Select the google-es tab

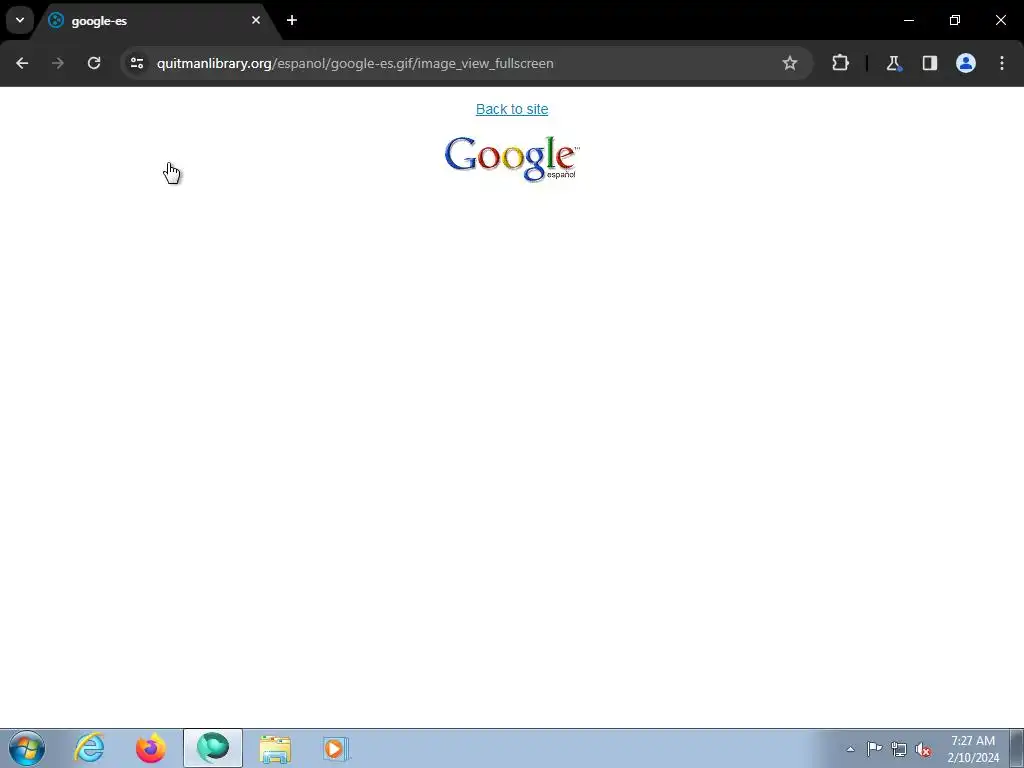click(153, 21)
